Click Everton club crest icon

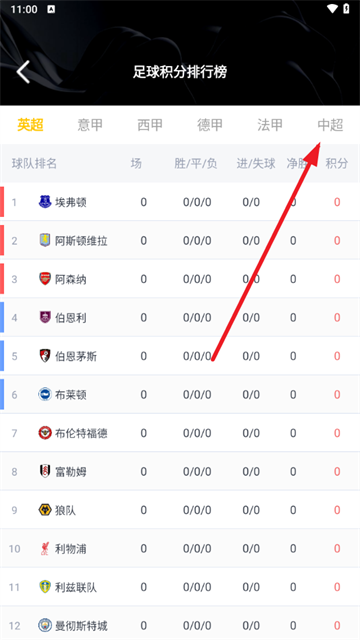44,202
